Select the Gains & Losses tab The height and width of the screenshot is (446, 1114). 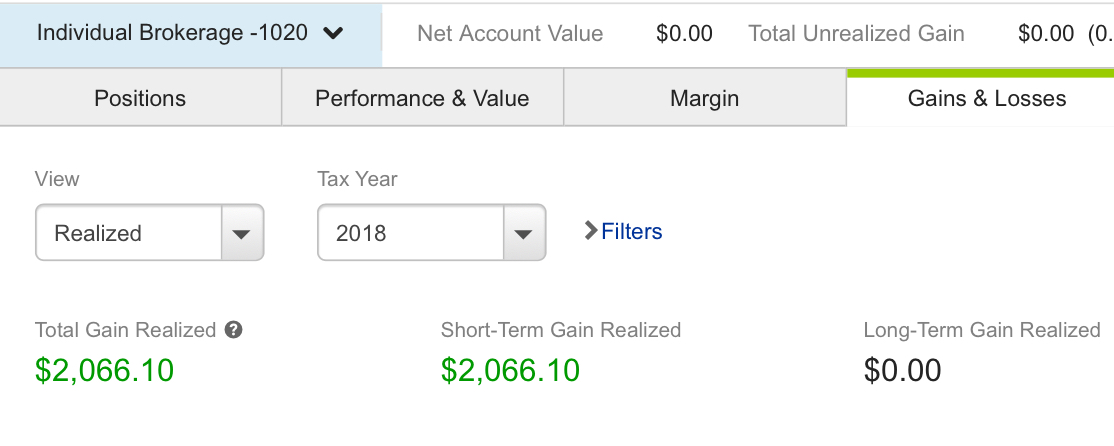[x=987, y=98]
